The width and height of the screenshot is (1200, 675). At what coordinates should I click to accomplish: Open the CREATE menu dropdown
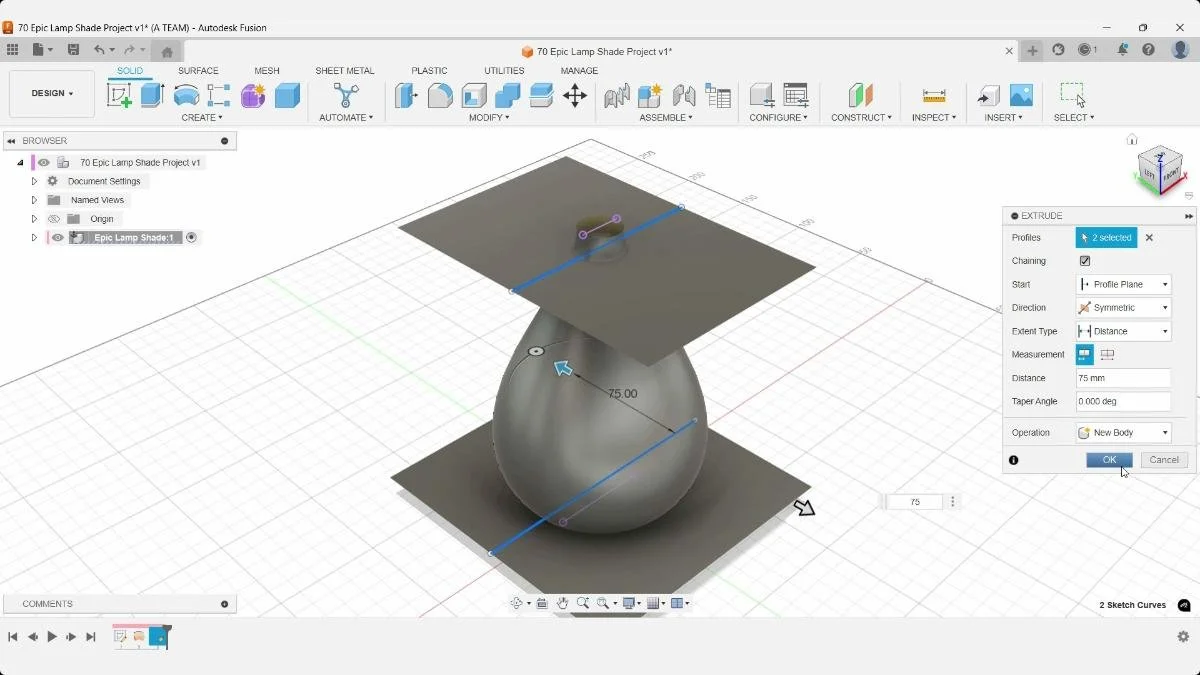click(x=201, y=118)
